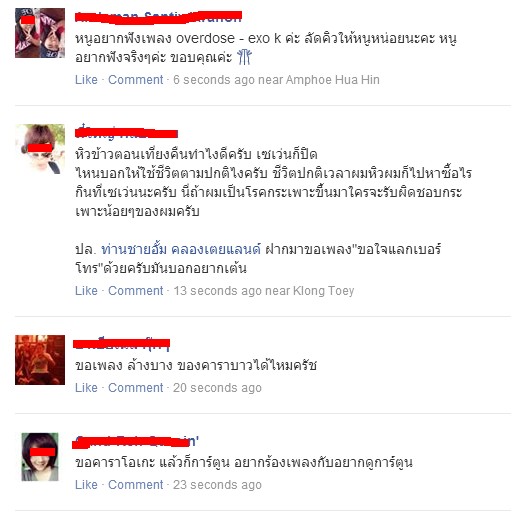Open tagged friend ท่านชายอั้ม คลองเตยแลนด์
Image resolution: width=520 pixels, height=513 pixels.
[x=181, y=249]
